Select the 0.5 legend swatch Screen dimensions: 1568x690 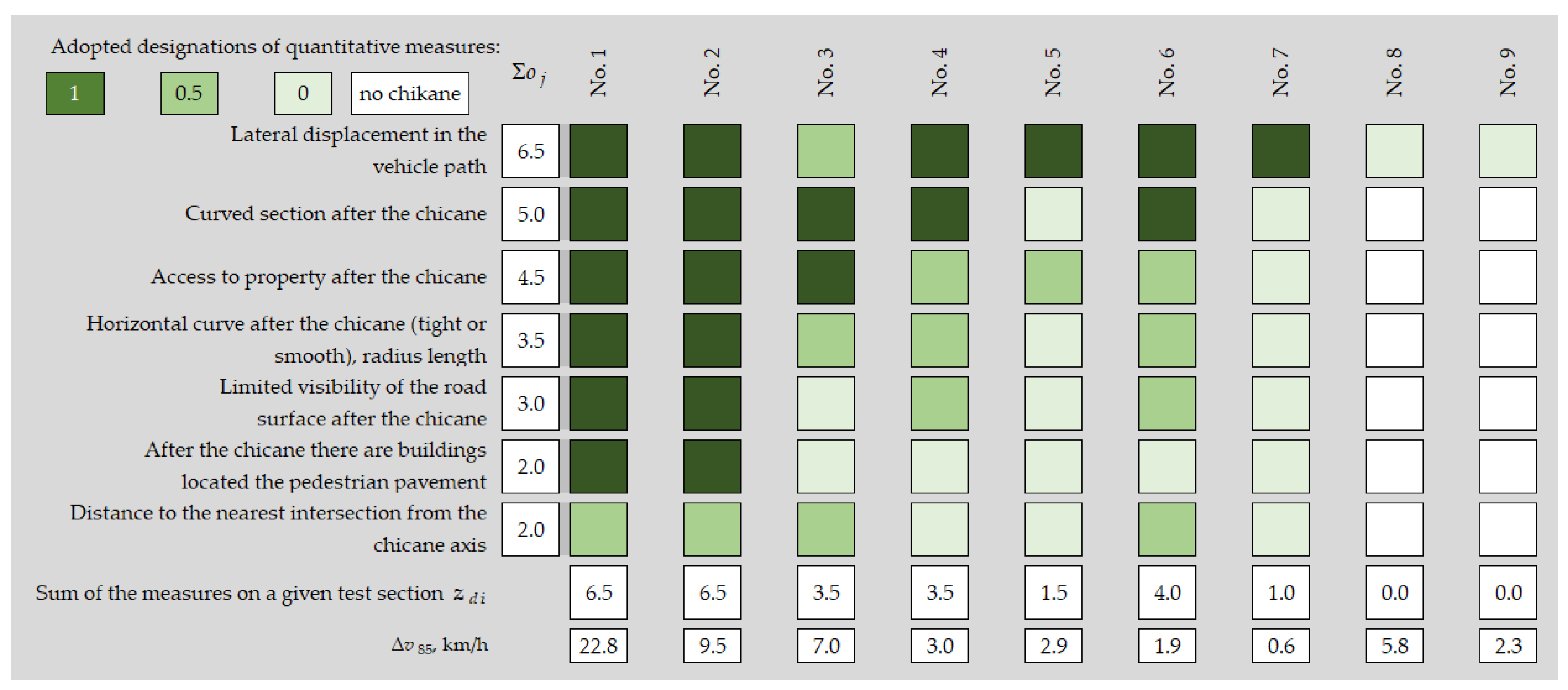point(189,93)
